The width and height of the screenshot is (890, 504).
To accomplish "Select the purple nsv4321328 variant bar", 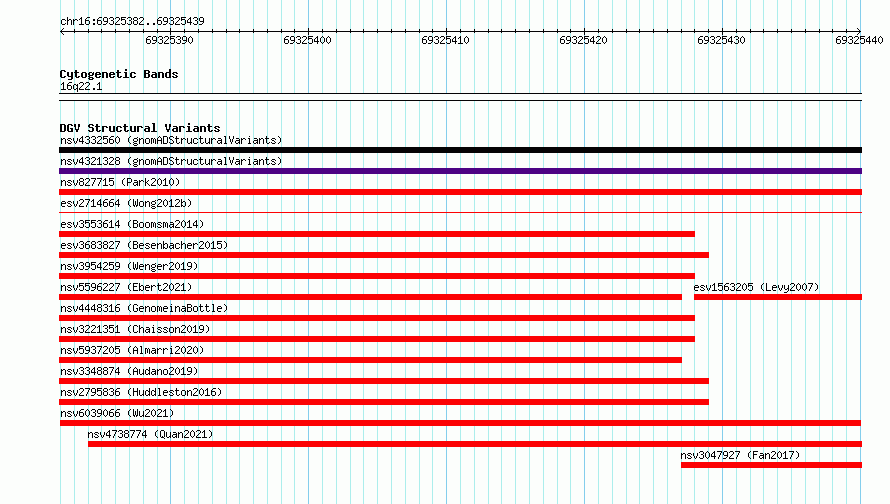I will click(460, 171).
